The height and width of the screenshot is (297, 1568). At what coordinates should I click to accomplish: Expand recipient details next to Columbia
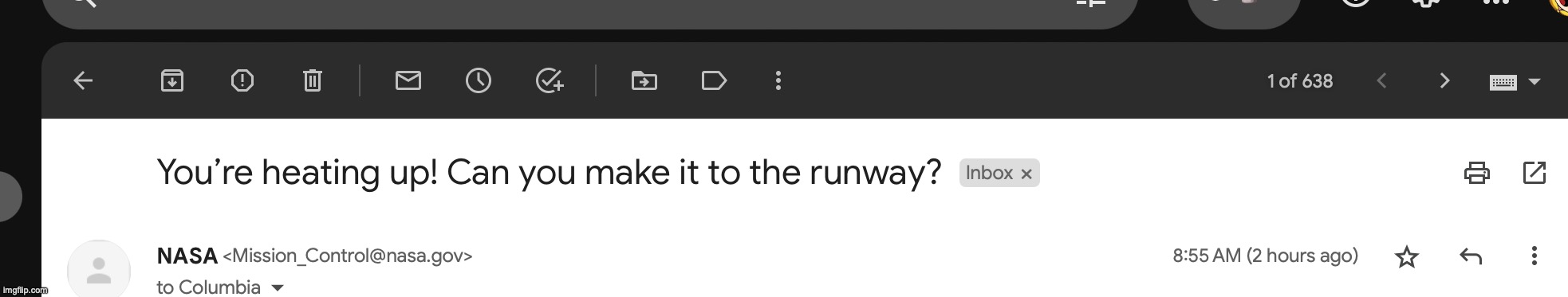[x=278, y=287]
